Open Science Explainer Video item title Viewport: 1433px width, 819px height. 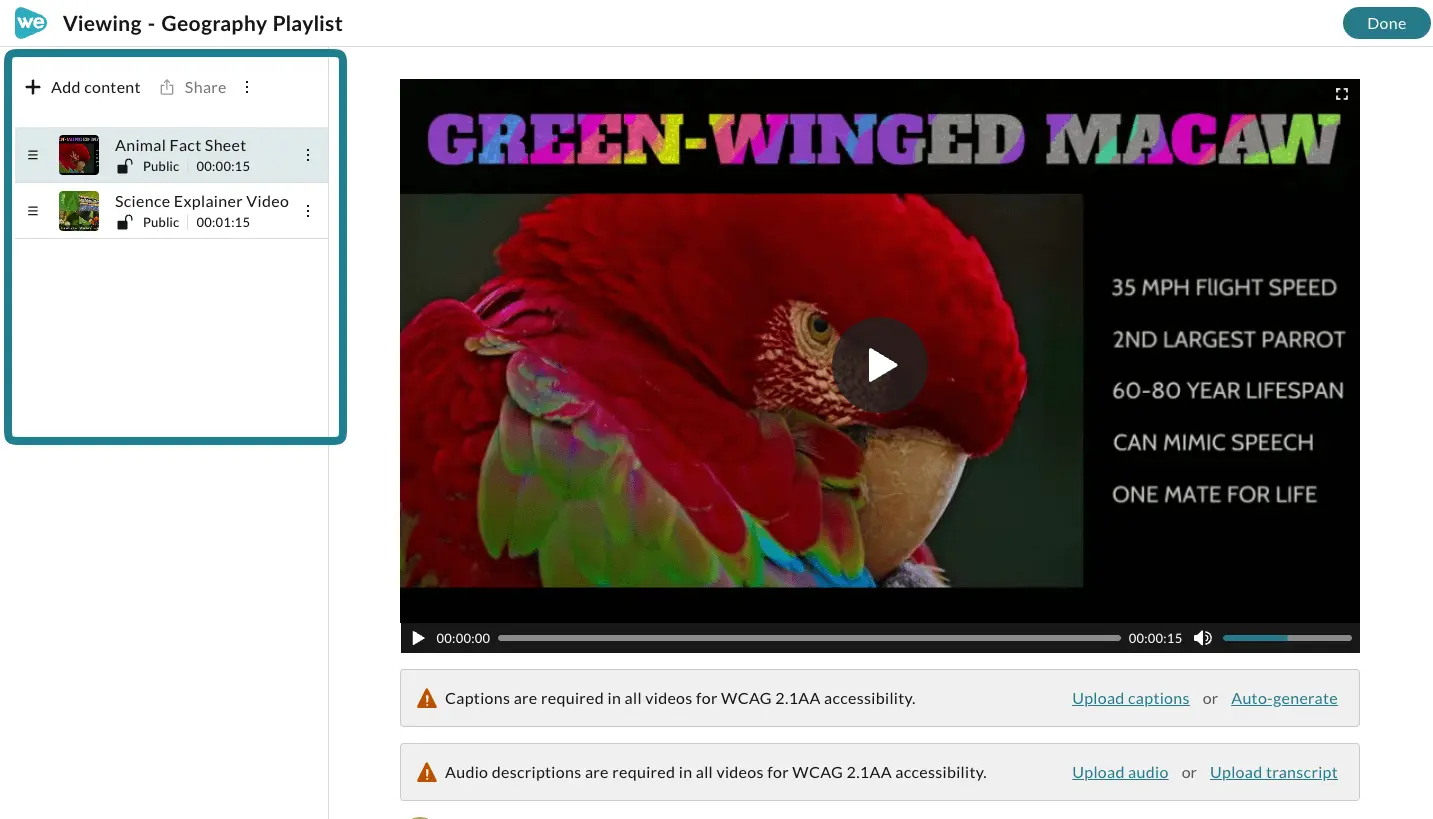pos(202,201)
